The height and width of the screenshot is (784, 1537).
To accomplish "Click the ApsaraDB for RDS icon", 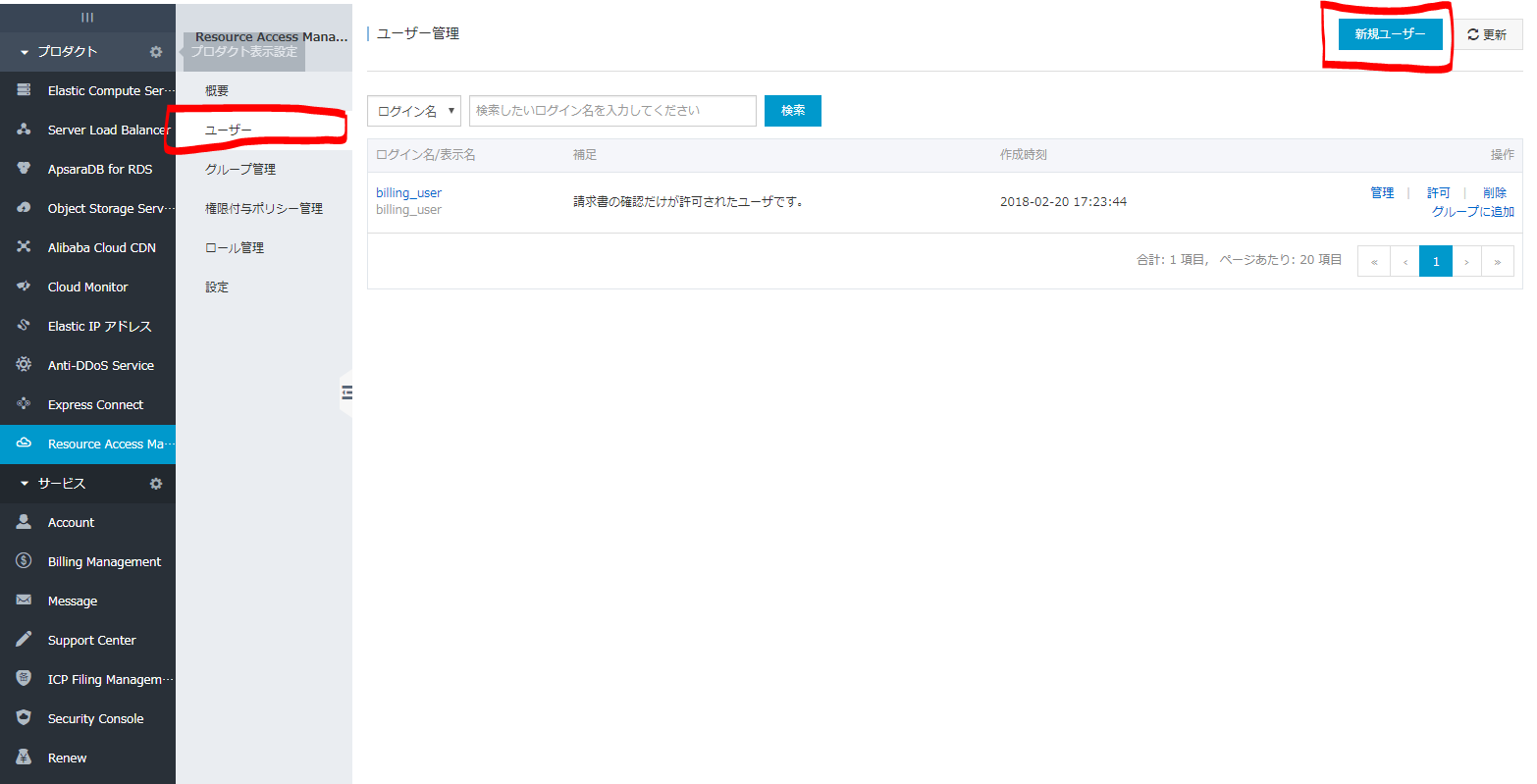I will point(24,169).
